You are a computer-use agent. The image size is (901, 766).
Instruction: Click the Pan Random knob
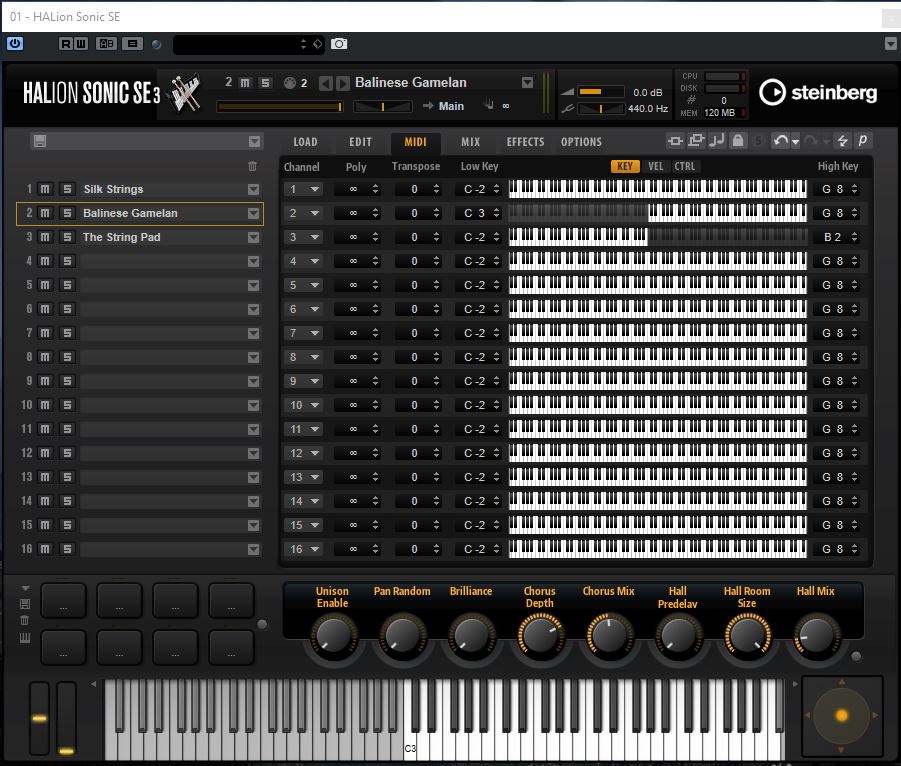click(x=402, y=636)
